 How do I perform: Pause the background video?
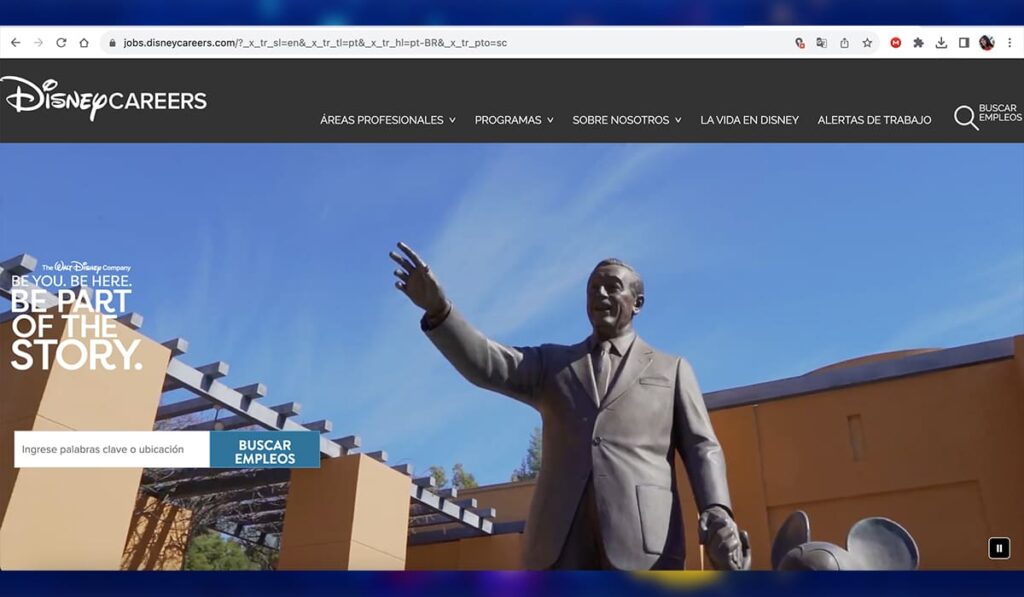(x=999, y=548)
